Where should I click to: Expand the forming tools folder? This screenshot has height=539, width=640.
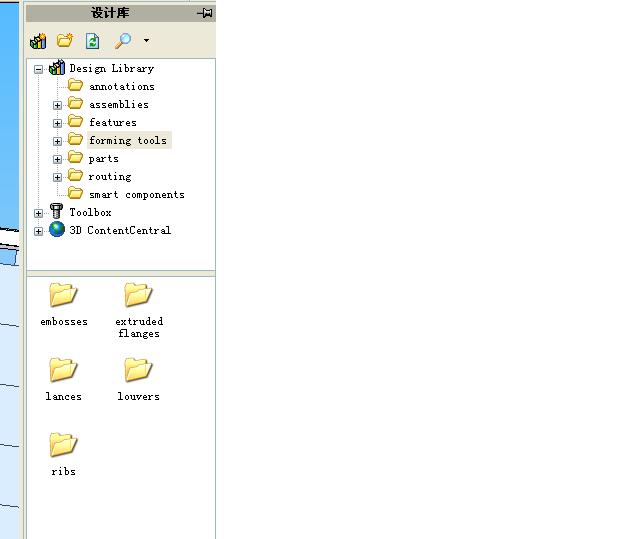[x=57, y=141]
